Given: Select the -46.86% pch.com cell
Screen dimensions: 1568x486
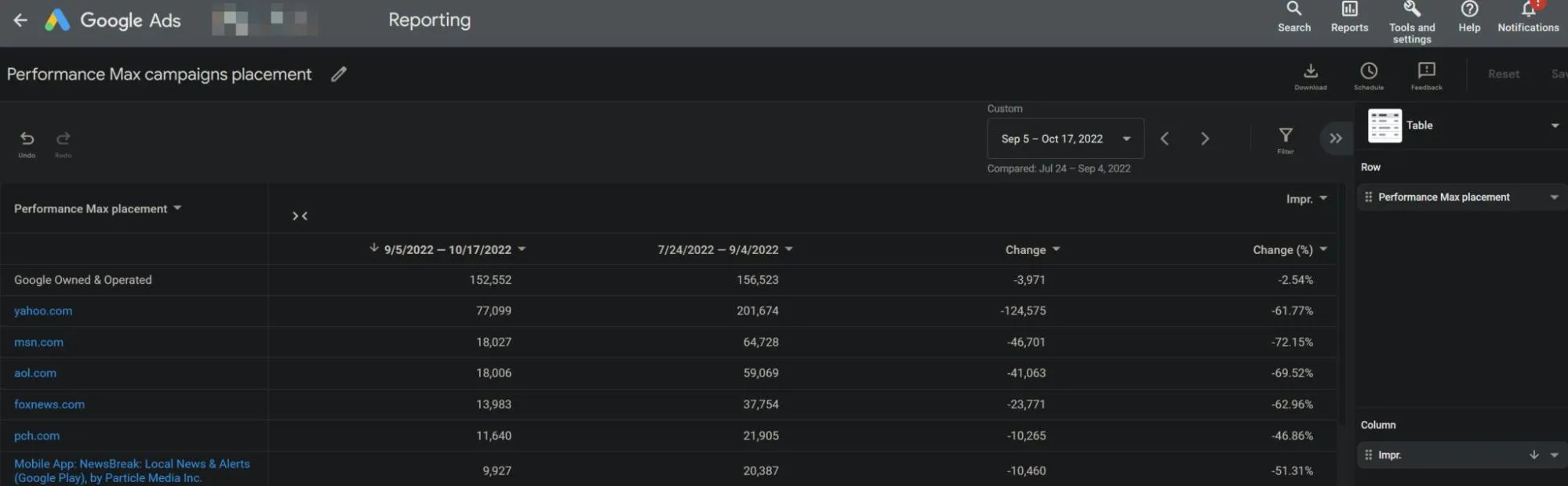Looking at the screenshot, I should point(1292,436).
